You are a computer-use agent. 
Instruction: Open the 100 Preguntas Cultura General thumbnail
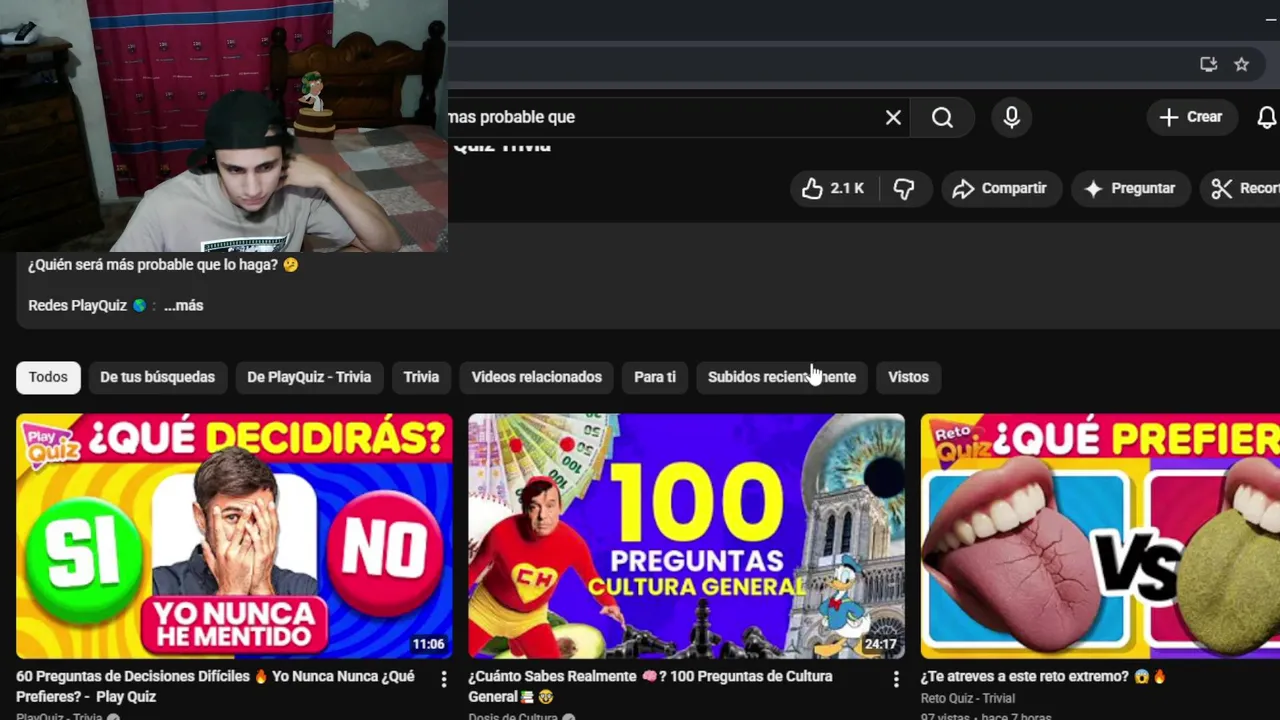point(686,536)
